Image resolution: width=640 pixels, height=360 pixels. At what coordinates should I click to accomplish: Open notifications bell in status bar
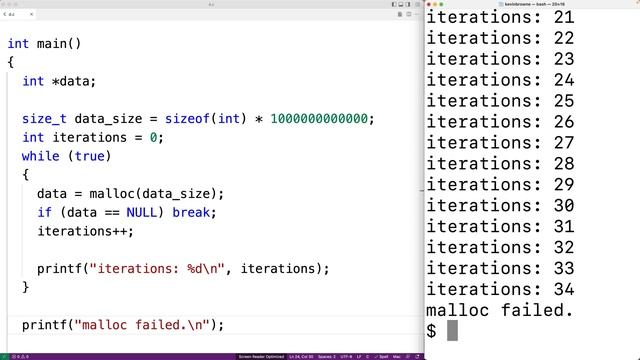click(417, 357)
